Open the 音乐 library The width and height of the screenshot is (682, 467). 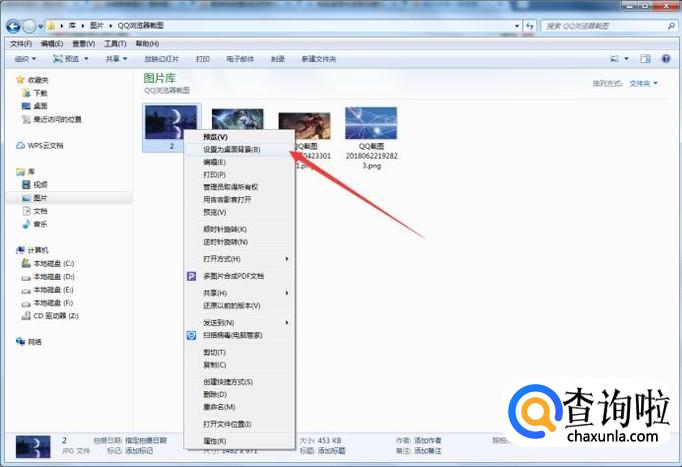(35, 224)
